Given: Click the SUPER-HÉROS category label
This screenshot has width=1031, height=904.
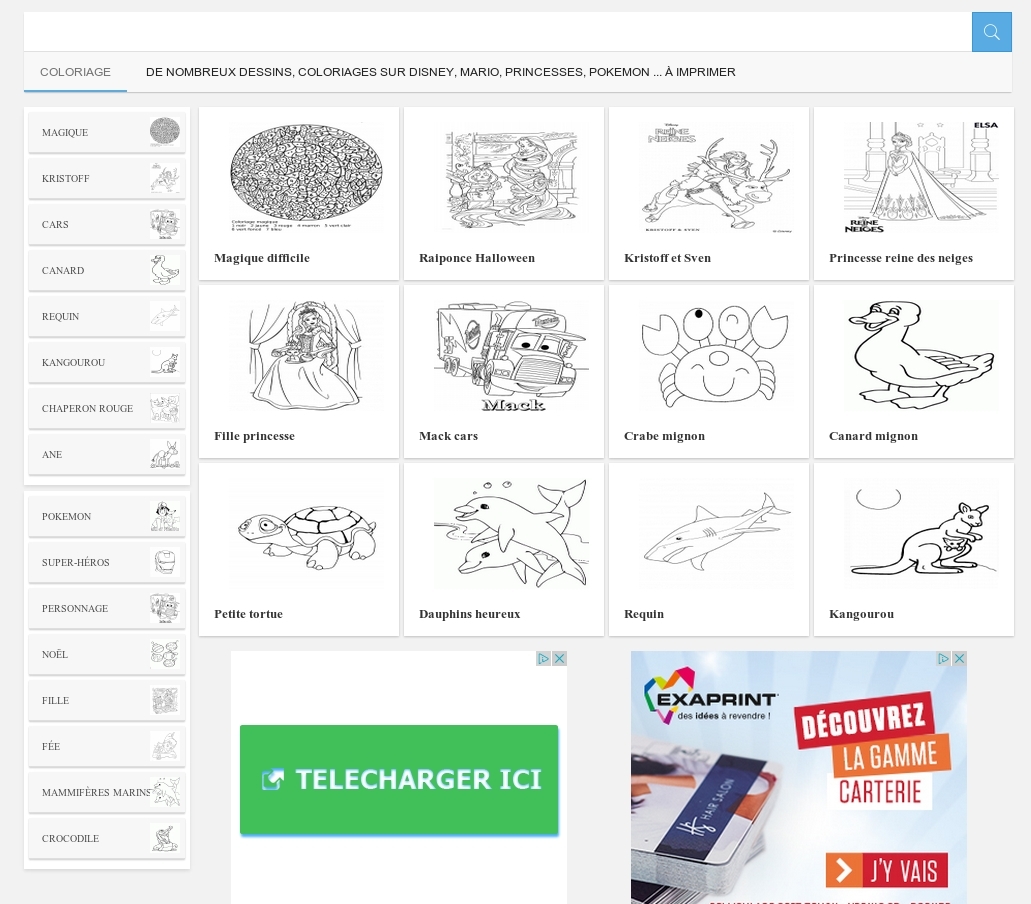Looking at the screenshot, I should (x=76, y=563).
